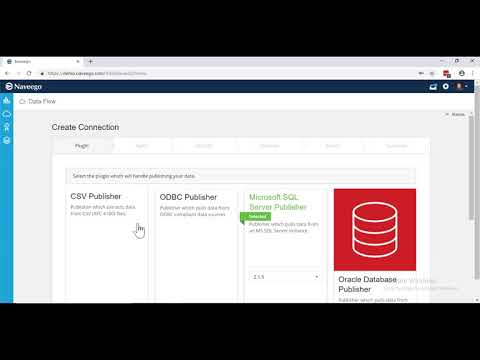Select the Naveego browser tab
This screenshot has width=480, height=360.
tap(43, 61)
